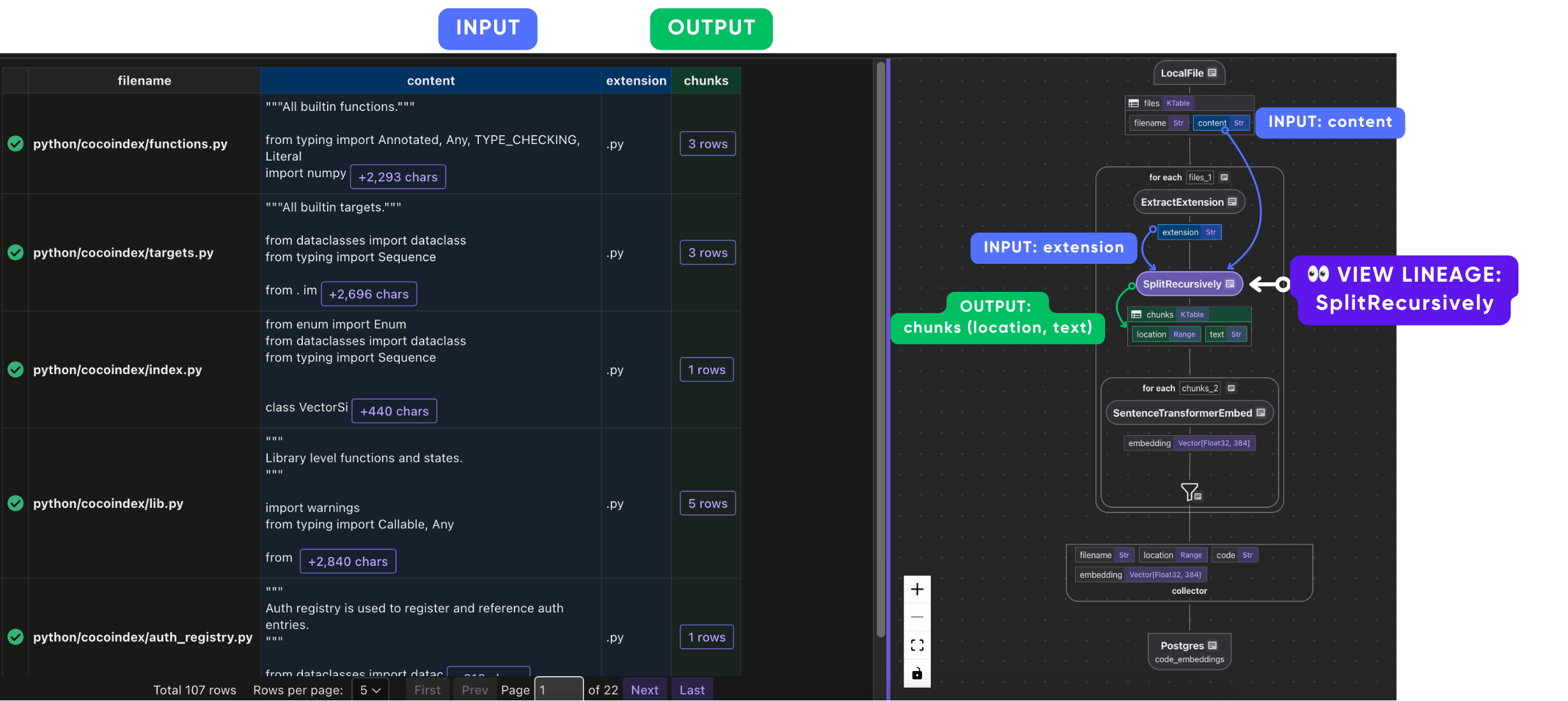Click the chunks KTable table icon

click(x=1136, y=315)
